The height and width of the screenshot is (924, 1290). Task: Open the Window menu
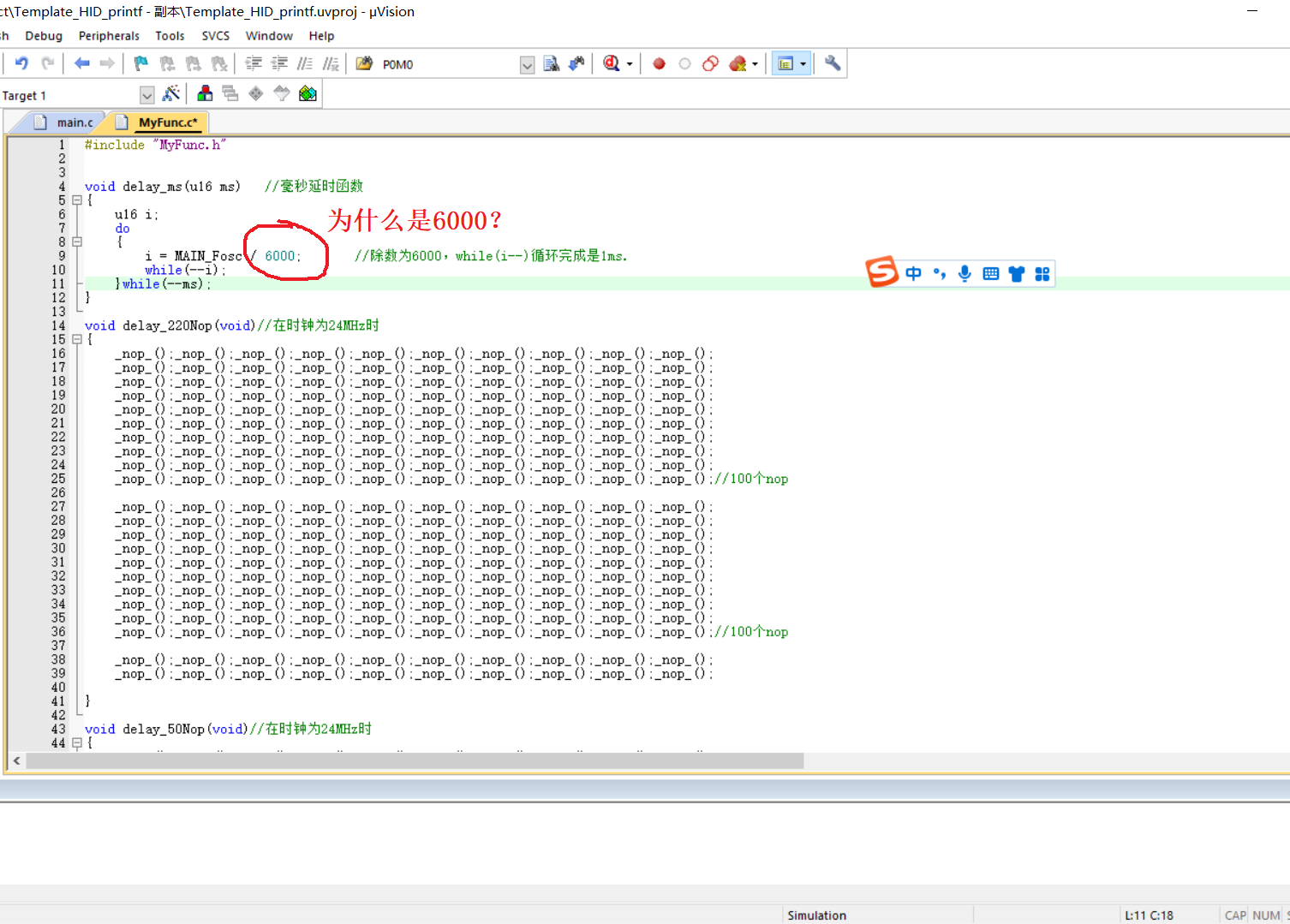pyautogui.click(x=269, y=36)
